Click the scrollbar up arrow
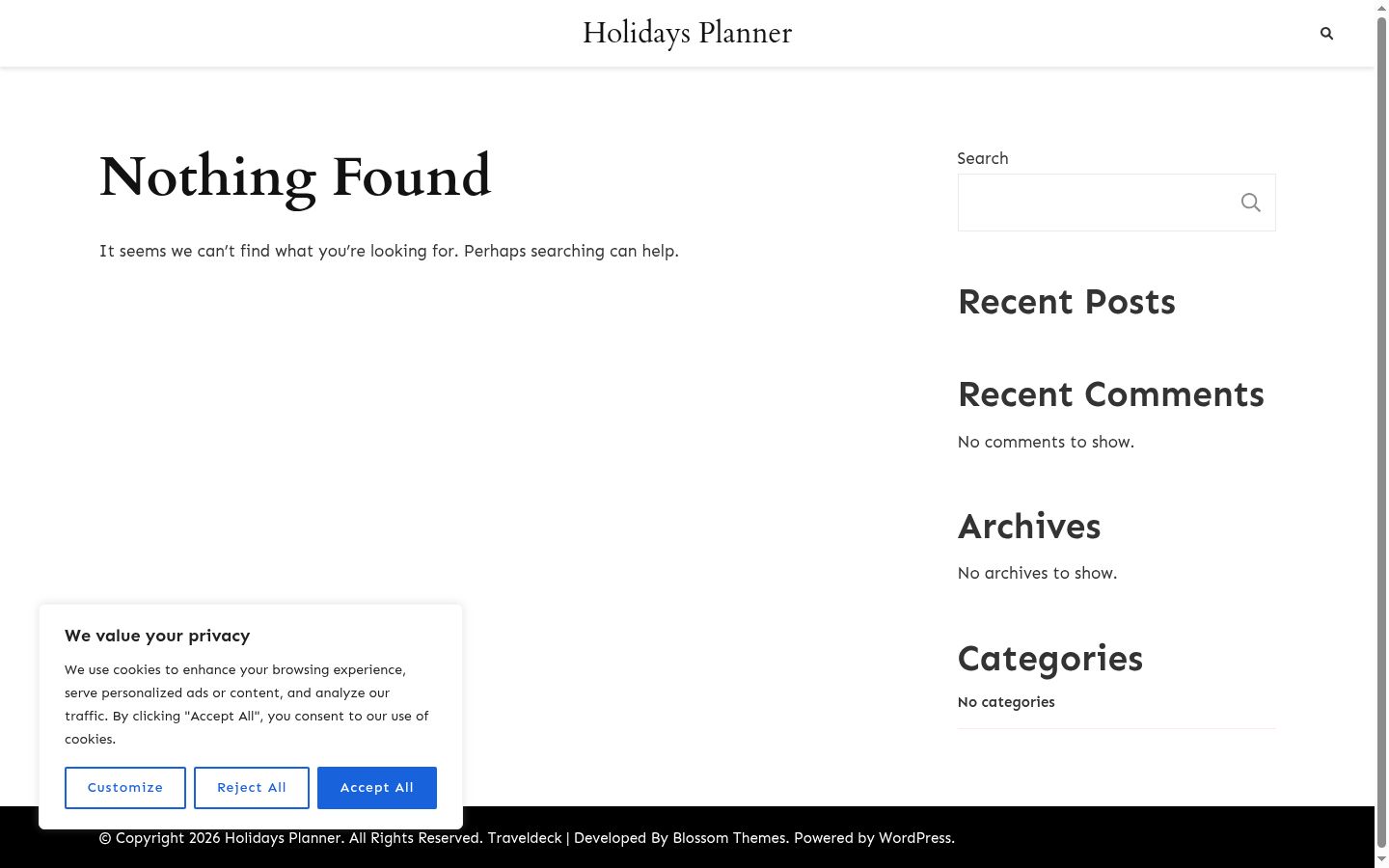 tap(1381, 8)
